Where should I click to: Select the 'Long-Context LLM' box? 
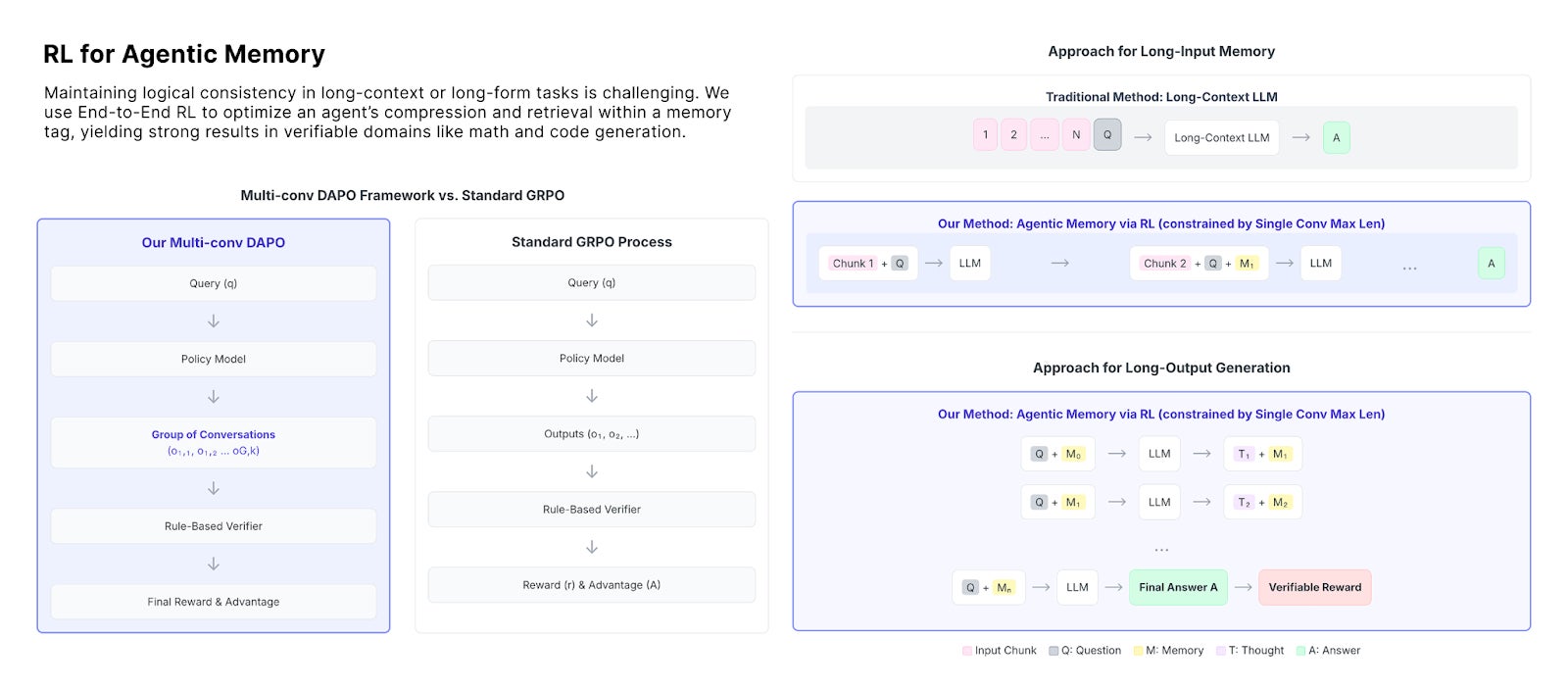[1222, 137]
